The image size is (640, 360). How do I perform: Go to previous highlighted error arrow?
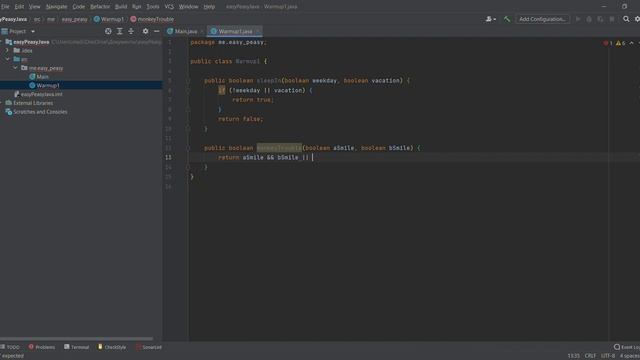631,43
